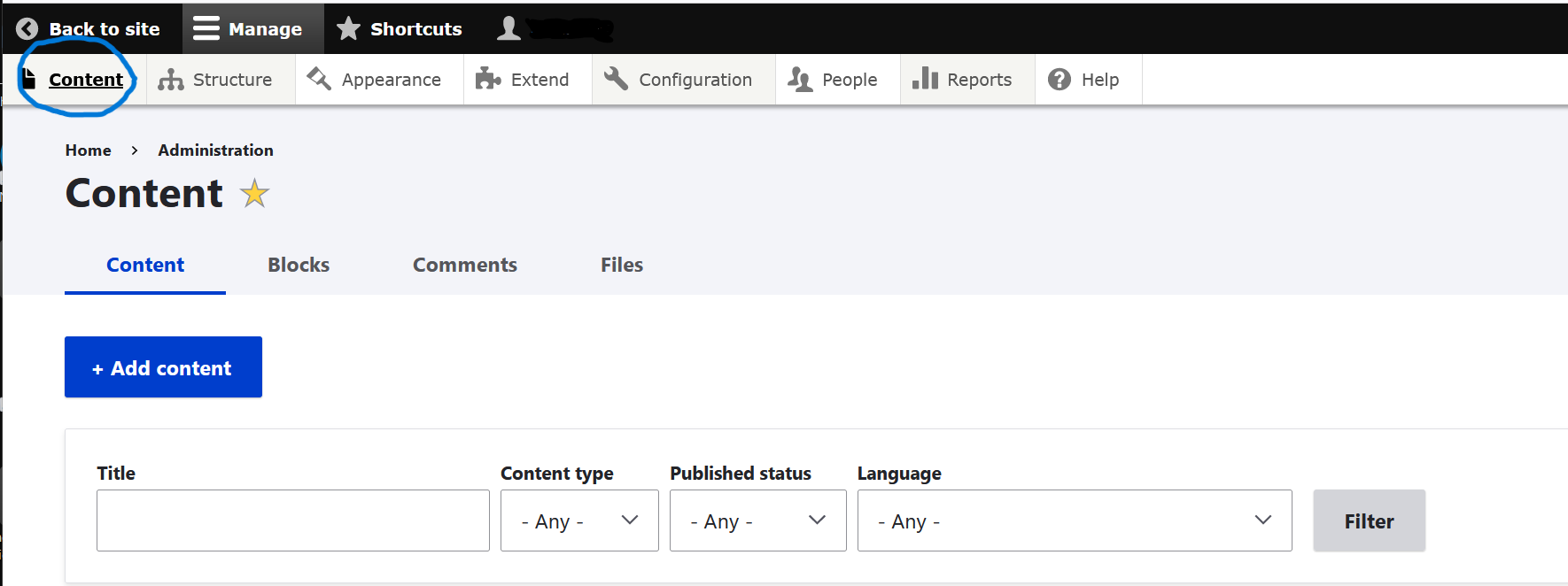Image resolution: width=1568 pixels, height=586 pixels.
Task: Follow the Administration breadcrumb link
Action: tap(215, 150)
